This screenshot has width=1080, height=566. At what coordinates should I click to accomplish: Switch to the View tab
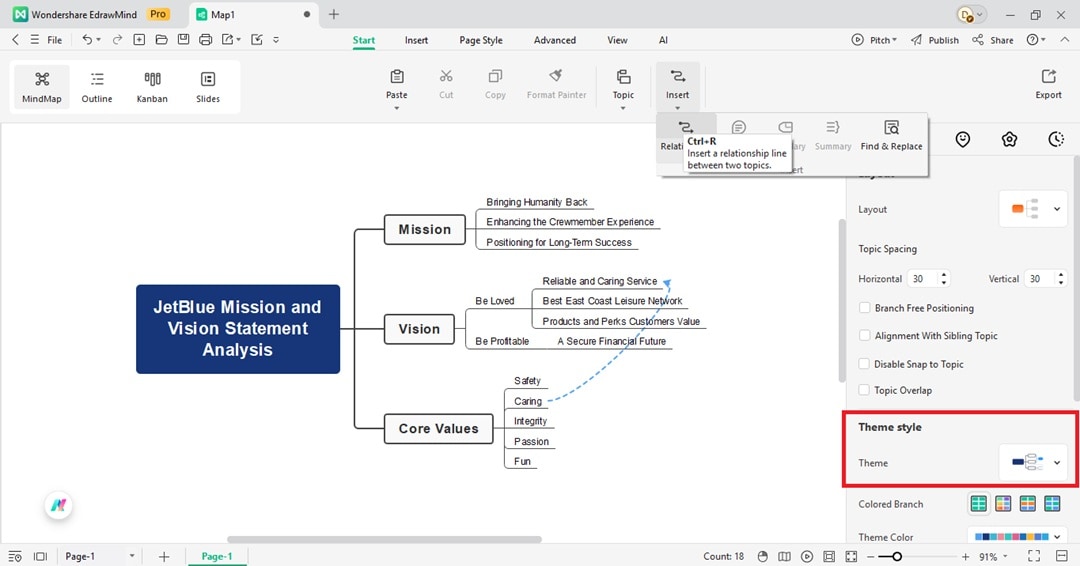tap(617, 40)
